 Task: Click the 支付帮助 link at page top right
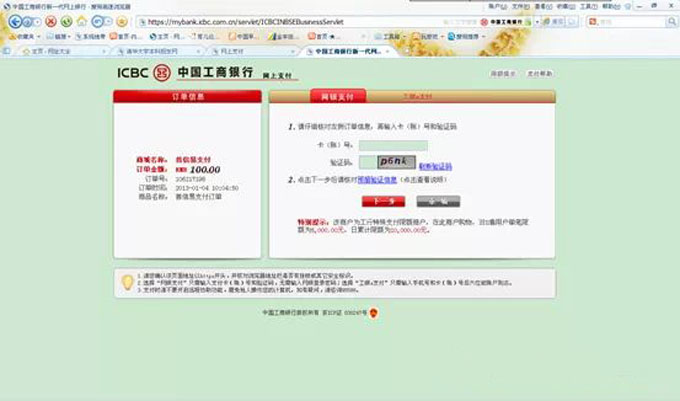click(x=539, y=74)
